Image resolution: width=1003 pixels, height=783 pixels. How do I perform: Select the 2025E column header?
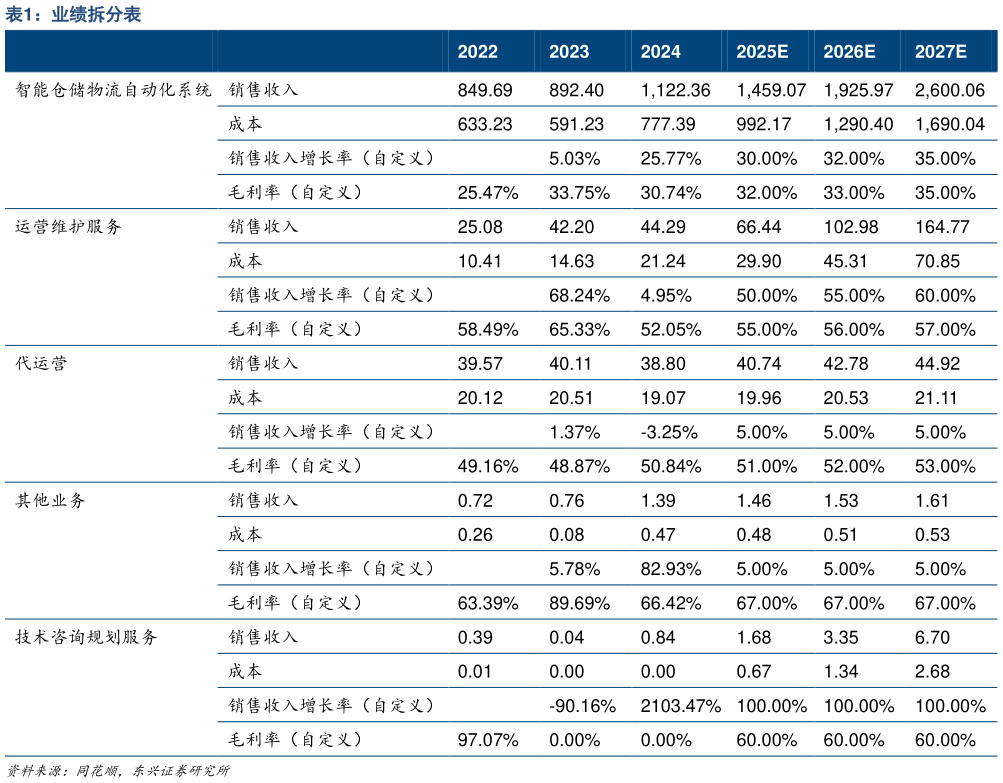pos(762,52)
